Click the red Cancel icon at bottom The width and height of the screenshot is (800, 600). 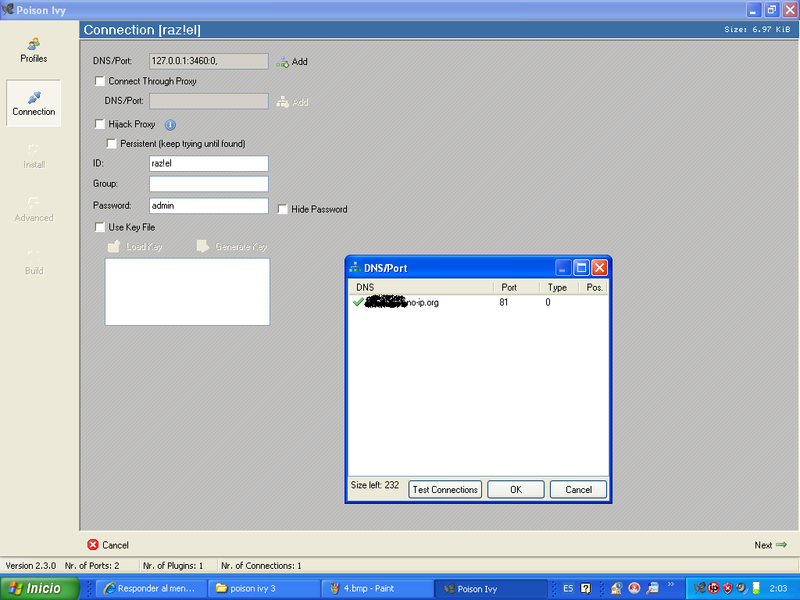pos(93,545)
